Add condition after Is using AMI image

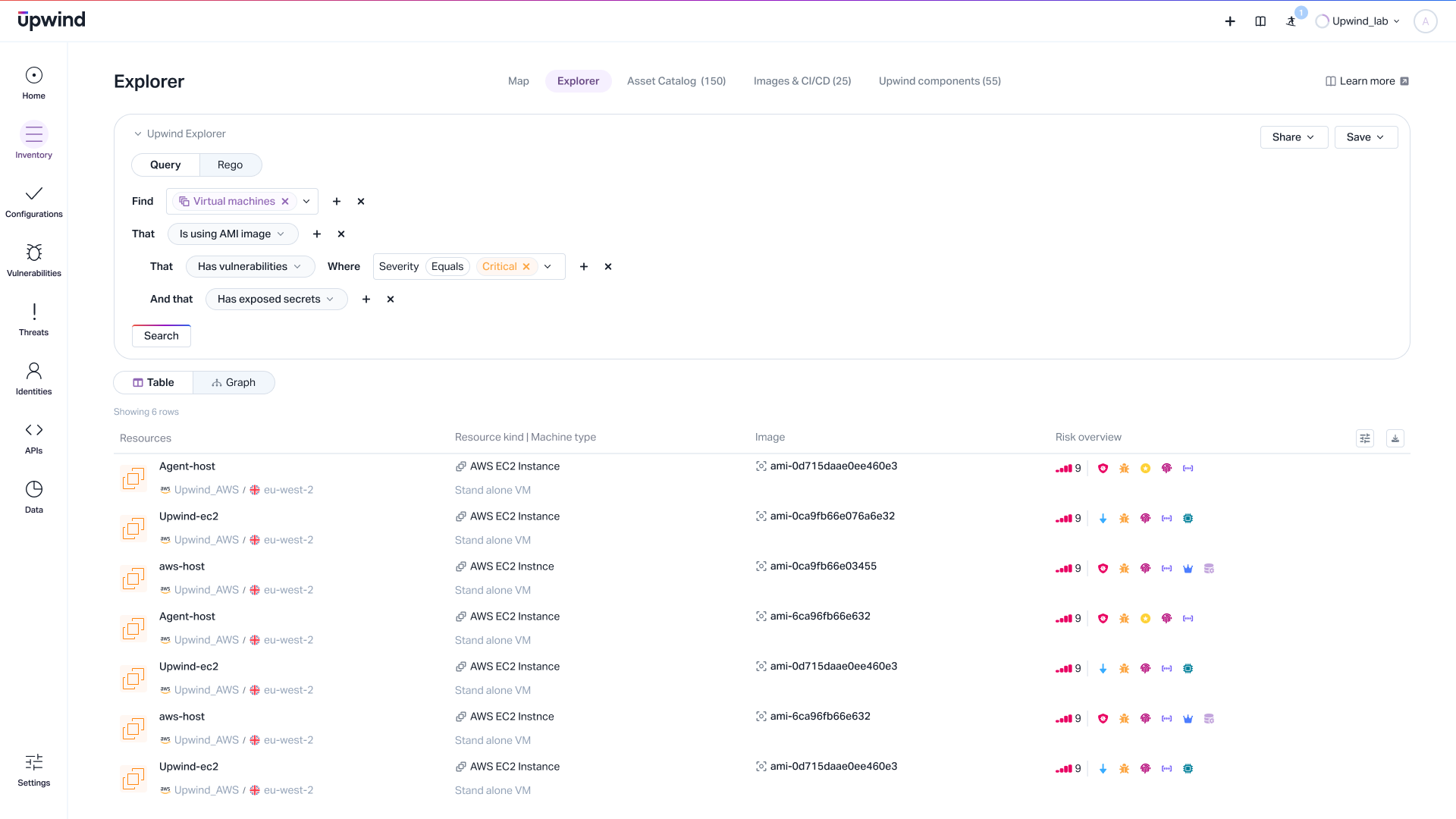tap(317, 234)
